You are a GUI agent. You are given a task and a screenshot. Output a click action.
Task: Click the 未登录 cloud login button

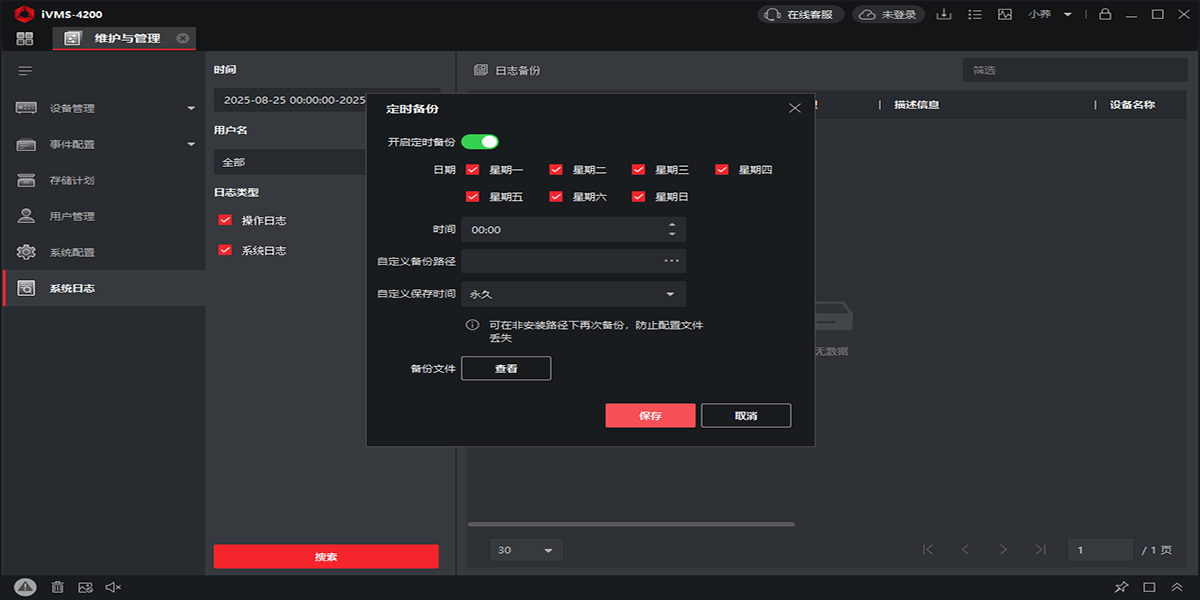pos(889,15)
